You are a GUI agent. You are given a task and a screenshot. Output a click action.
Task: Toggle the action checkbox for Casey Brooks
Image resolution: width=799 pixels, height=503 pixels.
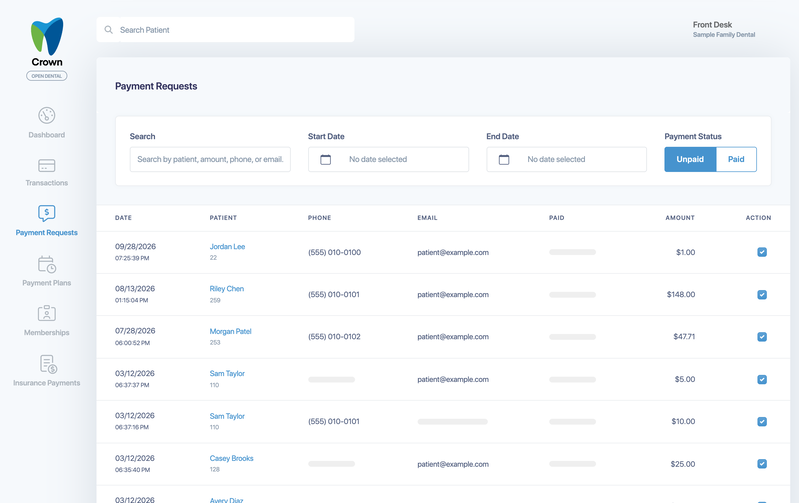tap(762, 464)
